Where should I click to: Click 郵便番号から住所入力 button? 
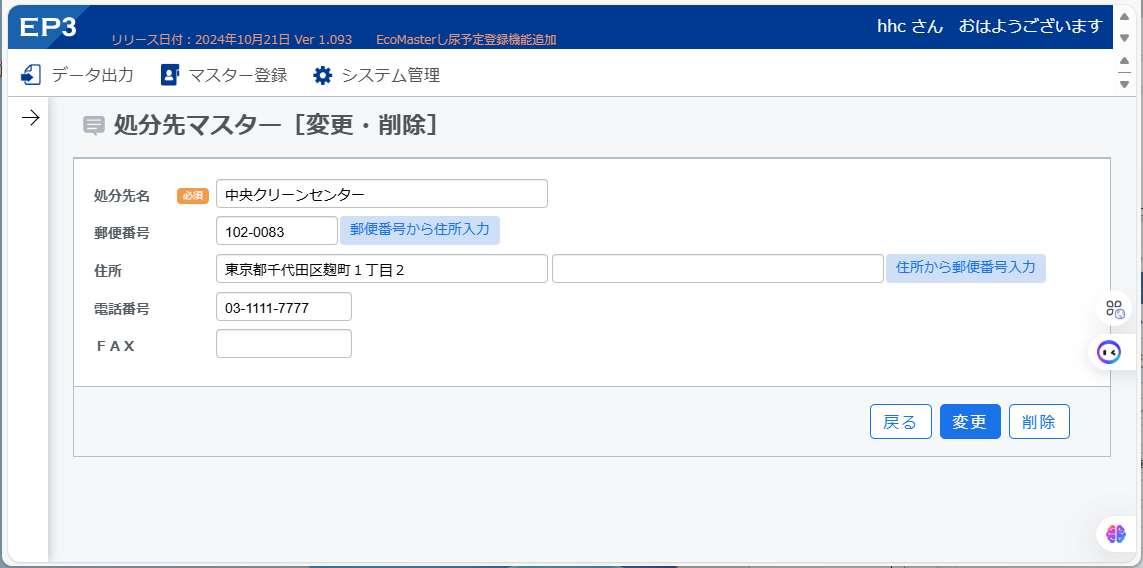(420, 230)
